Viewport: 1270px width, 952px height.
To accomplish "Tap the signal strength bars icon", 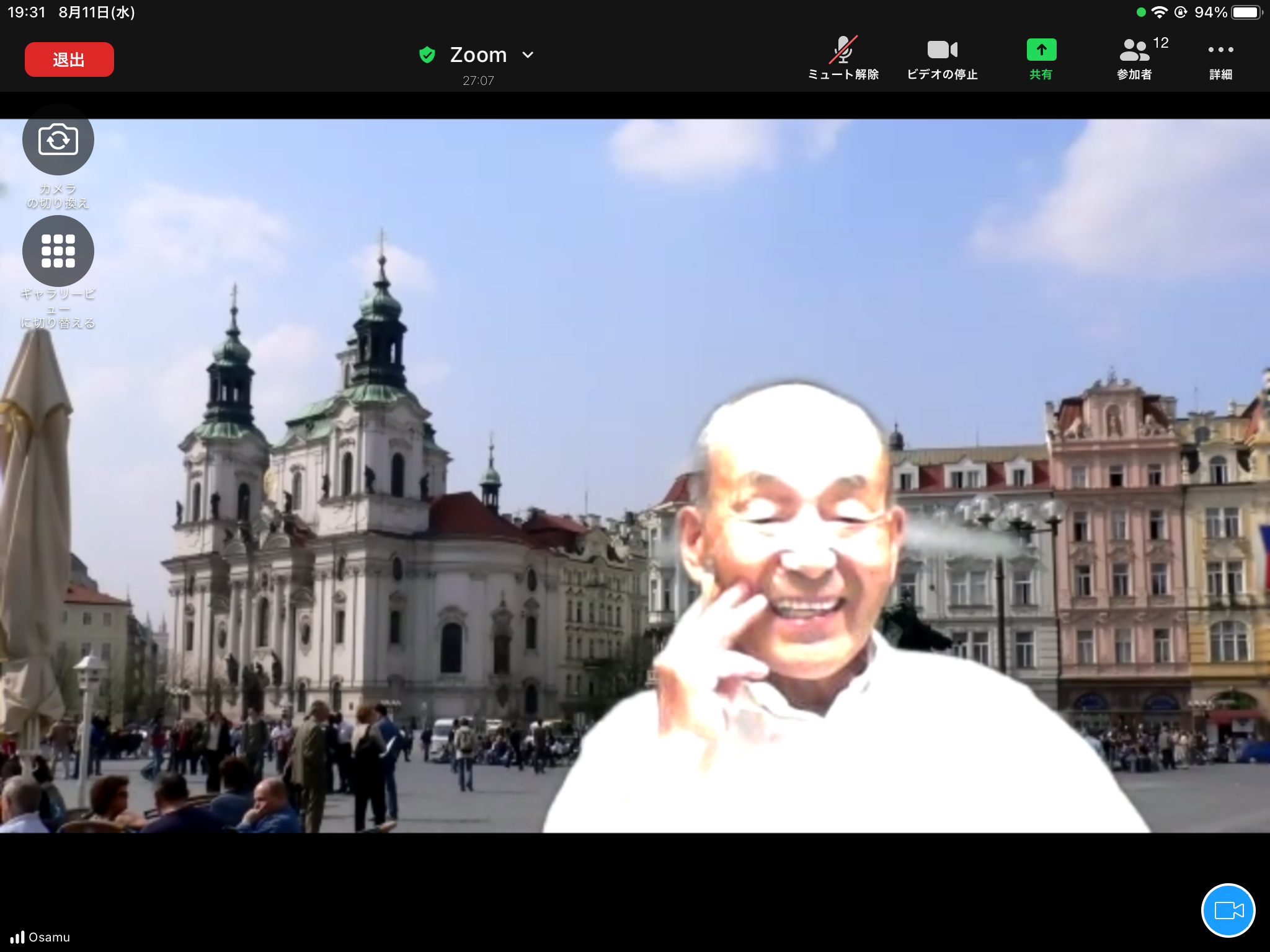I will (17, 937).
